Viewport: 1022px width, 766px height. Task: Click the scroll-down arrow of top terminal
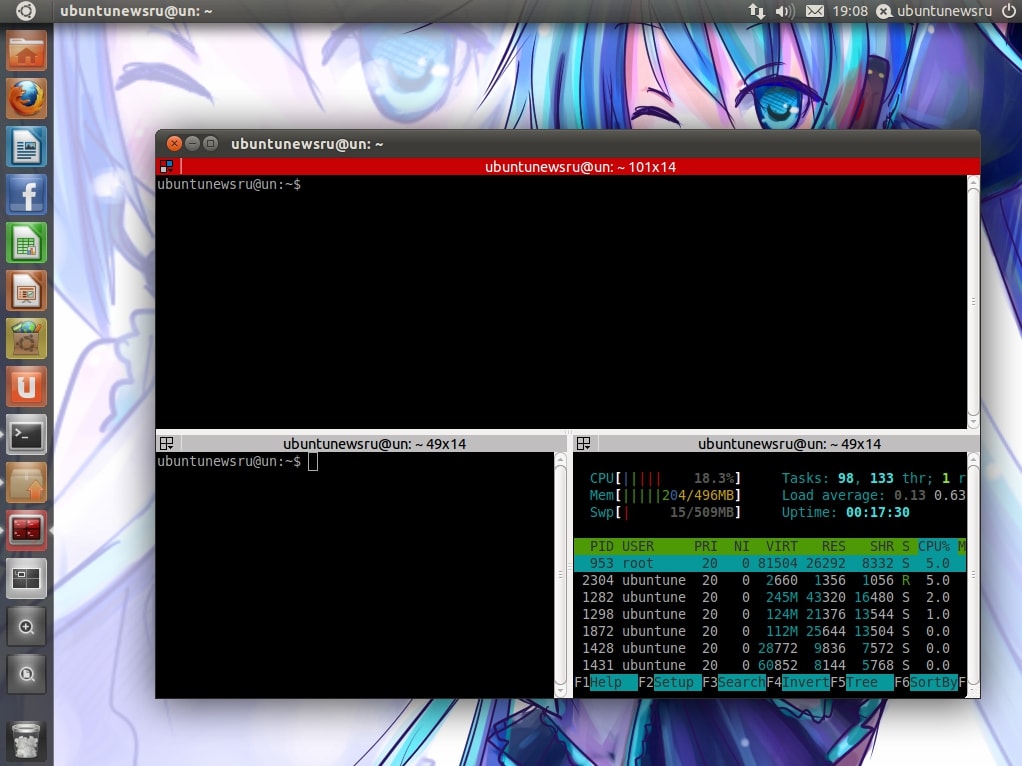pyautogui.click(x=973, y=422)
